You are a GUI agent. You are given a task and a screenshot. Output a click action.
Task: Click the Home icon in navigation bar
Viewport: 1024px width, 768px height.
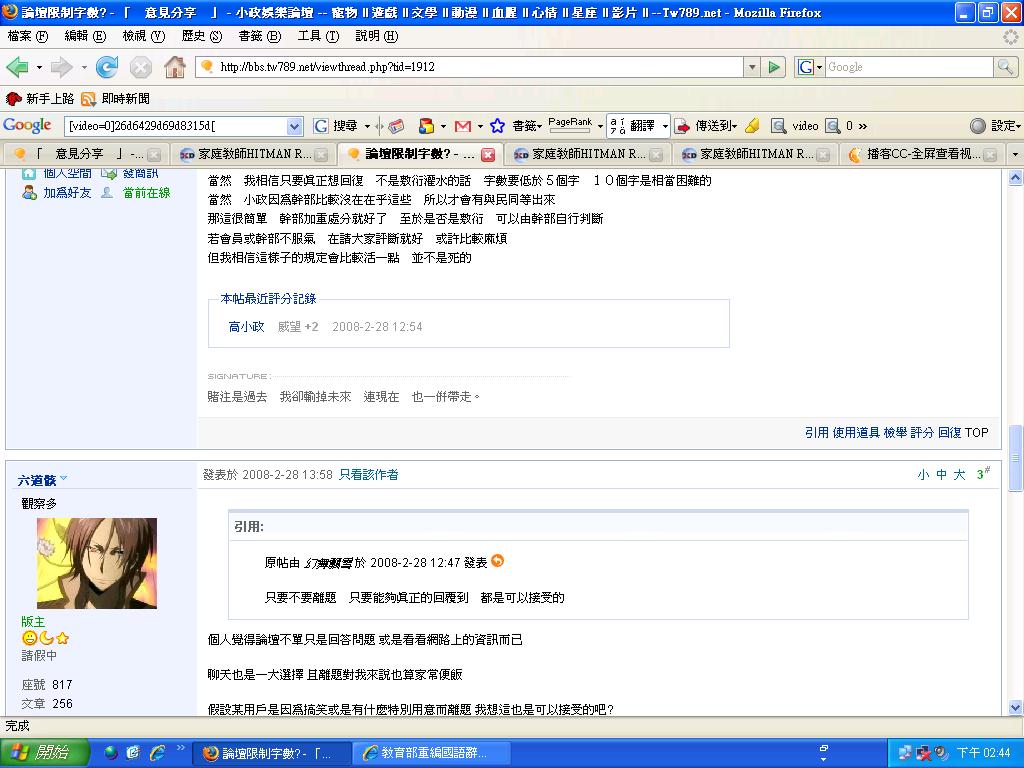click(174, 67)
